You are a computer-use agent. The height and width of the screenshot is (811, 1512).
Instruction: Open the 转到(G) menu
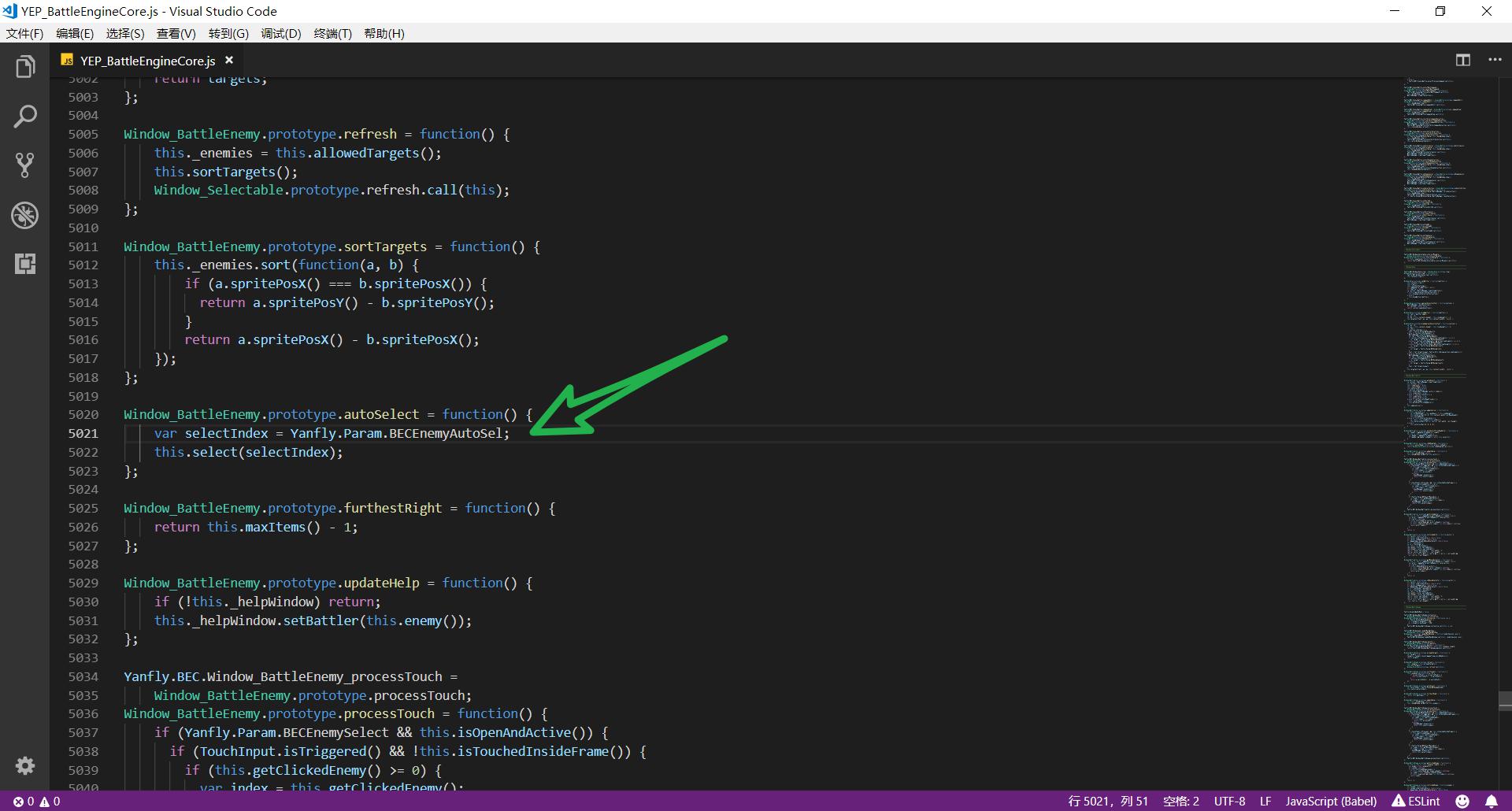pyautogui.click(x=228, y=34)
